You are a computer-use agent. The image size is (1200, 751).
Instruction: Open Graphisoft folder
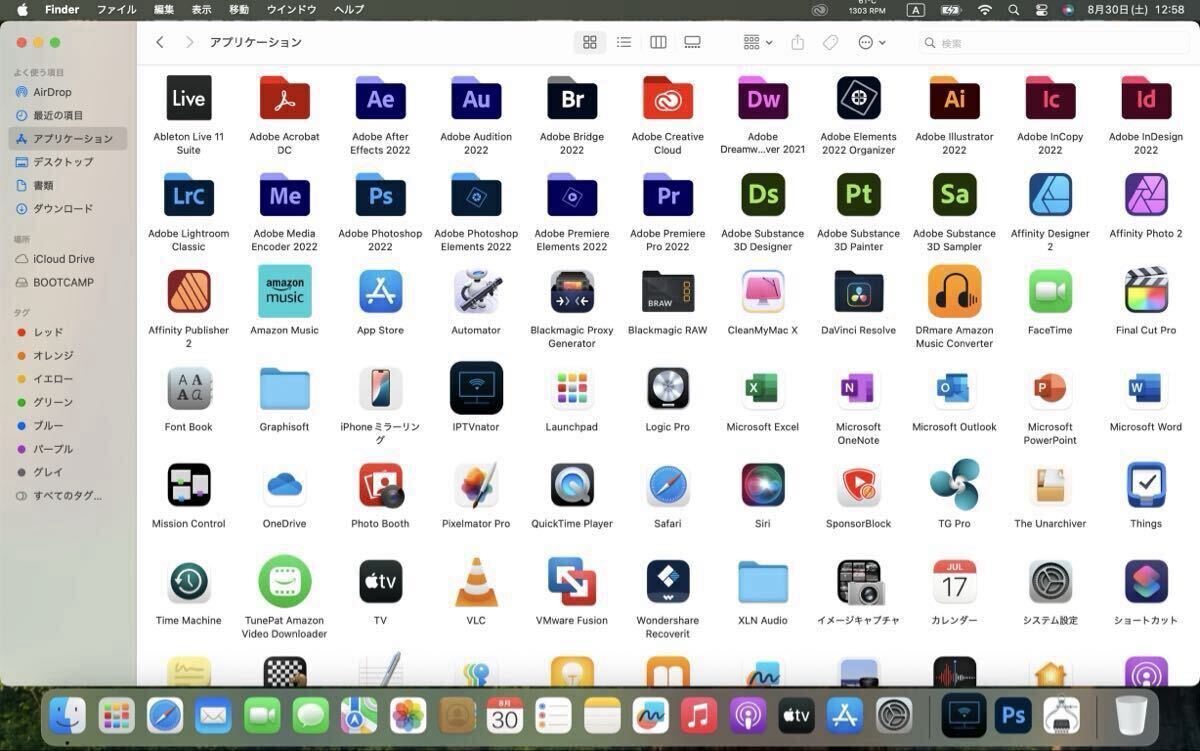[284, 388]
